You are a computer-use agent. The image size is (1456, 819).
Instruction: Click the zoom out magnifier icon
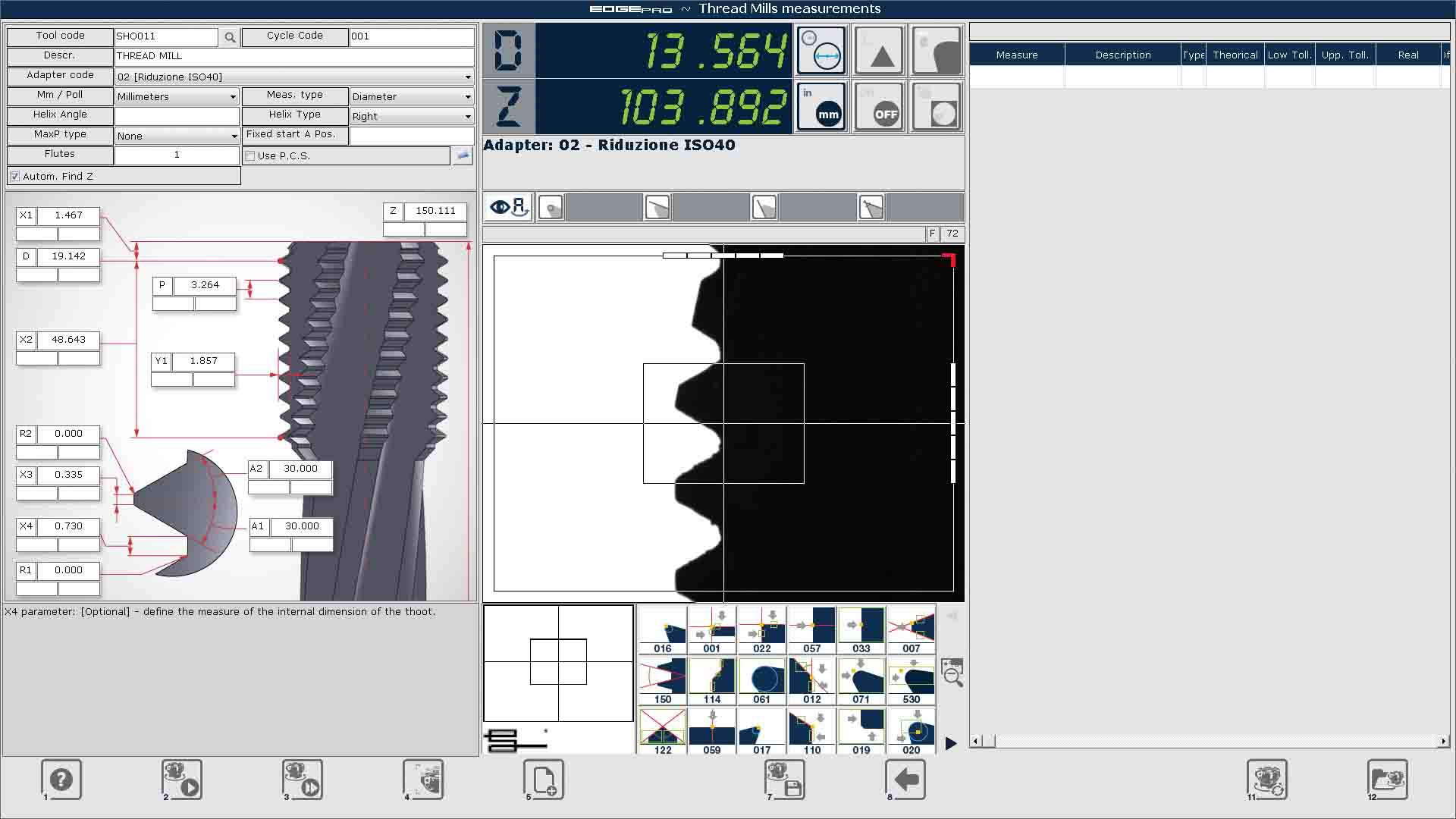[x=952, y=673]
